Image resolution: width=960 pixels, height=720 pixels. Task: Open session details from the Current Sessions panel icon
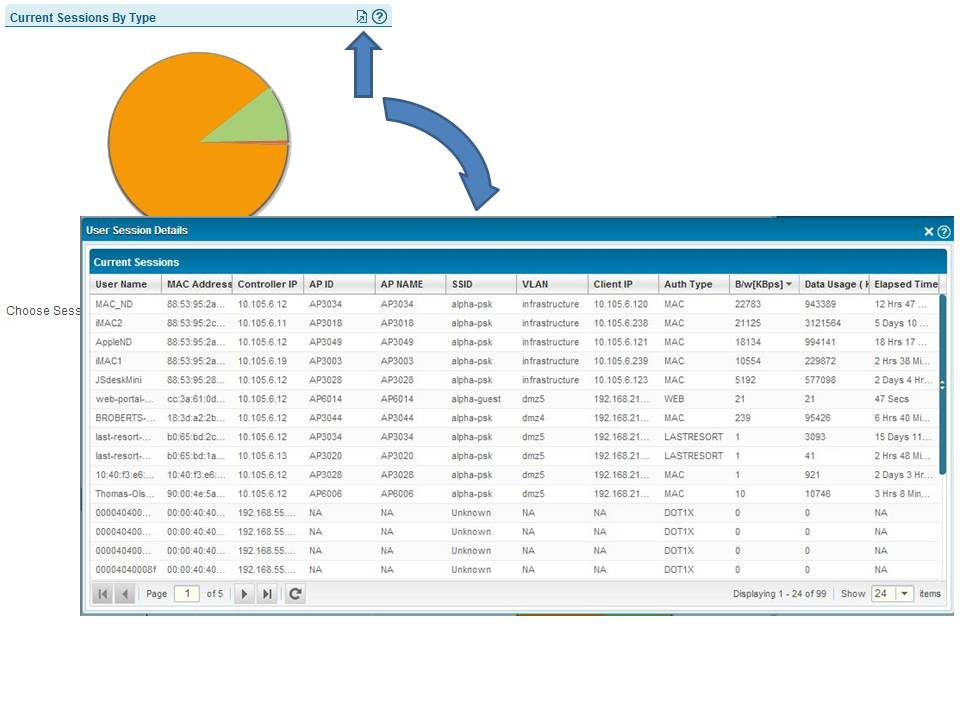[x=362, y=17]
